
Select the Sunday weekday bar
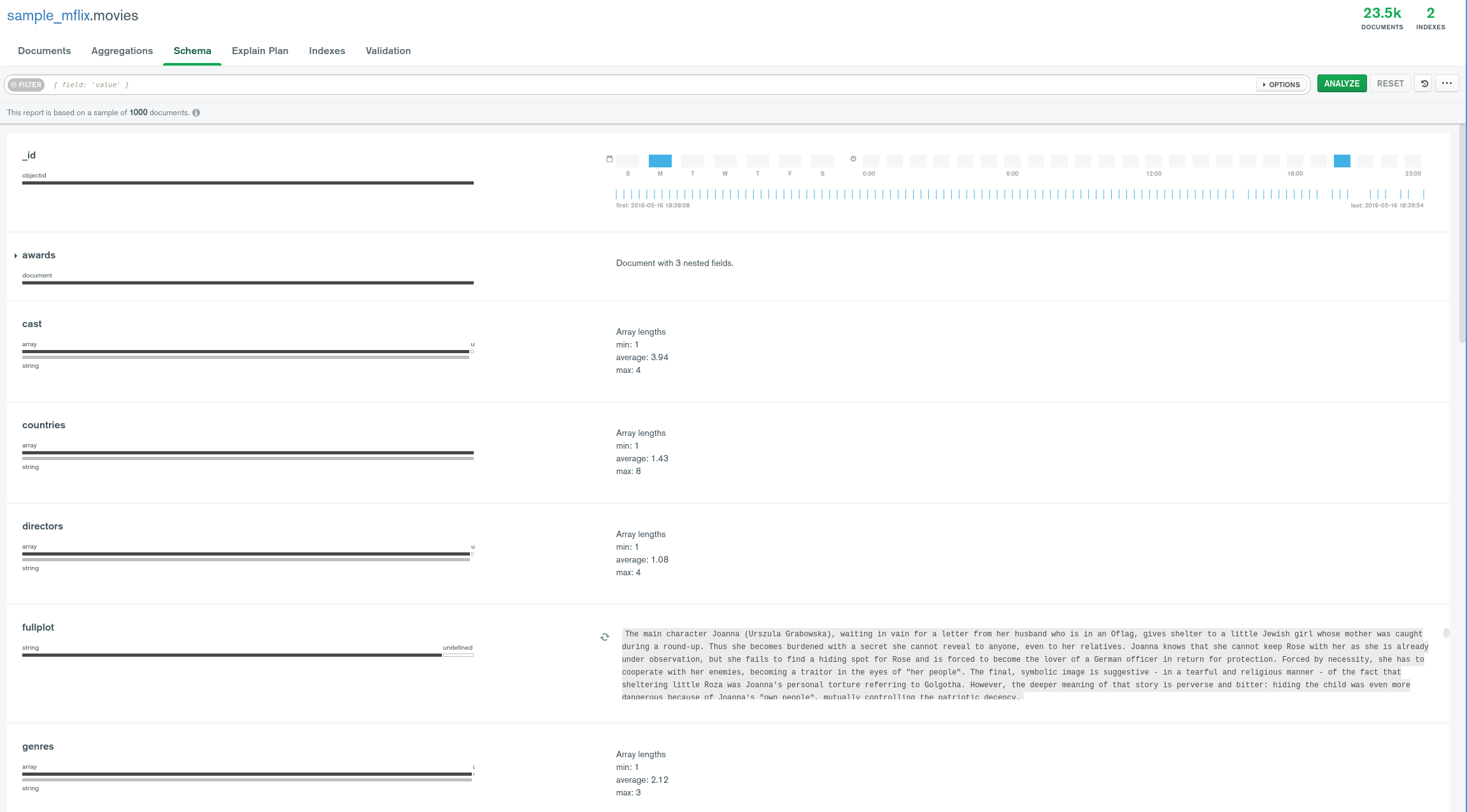[627, 161]
